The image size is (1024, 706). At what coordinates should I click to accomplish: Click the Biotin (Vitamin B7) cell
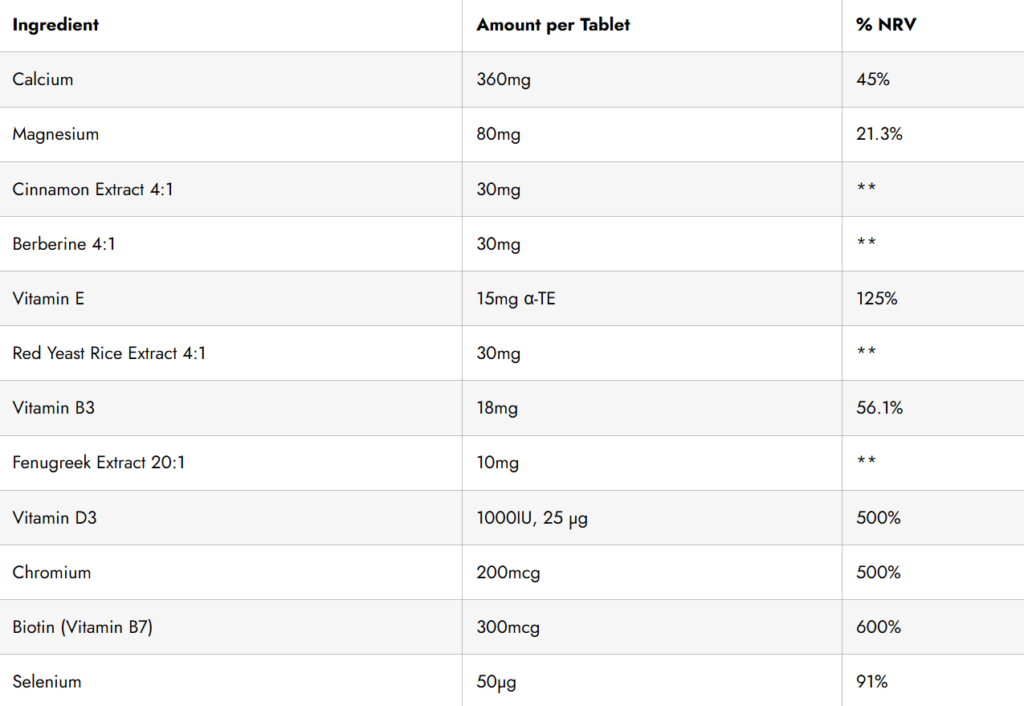coord(82,627)
